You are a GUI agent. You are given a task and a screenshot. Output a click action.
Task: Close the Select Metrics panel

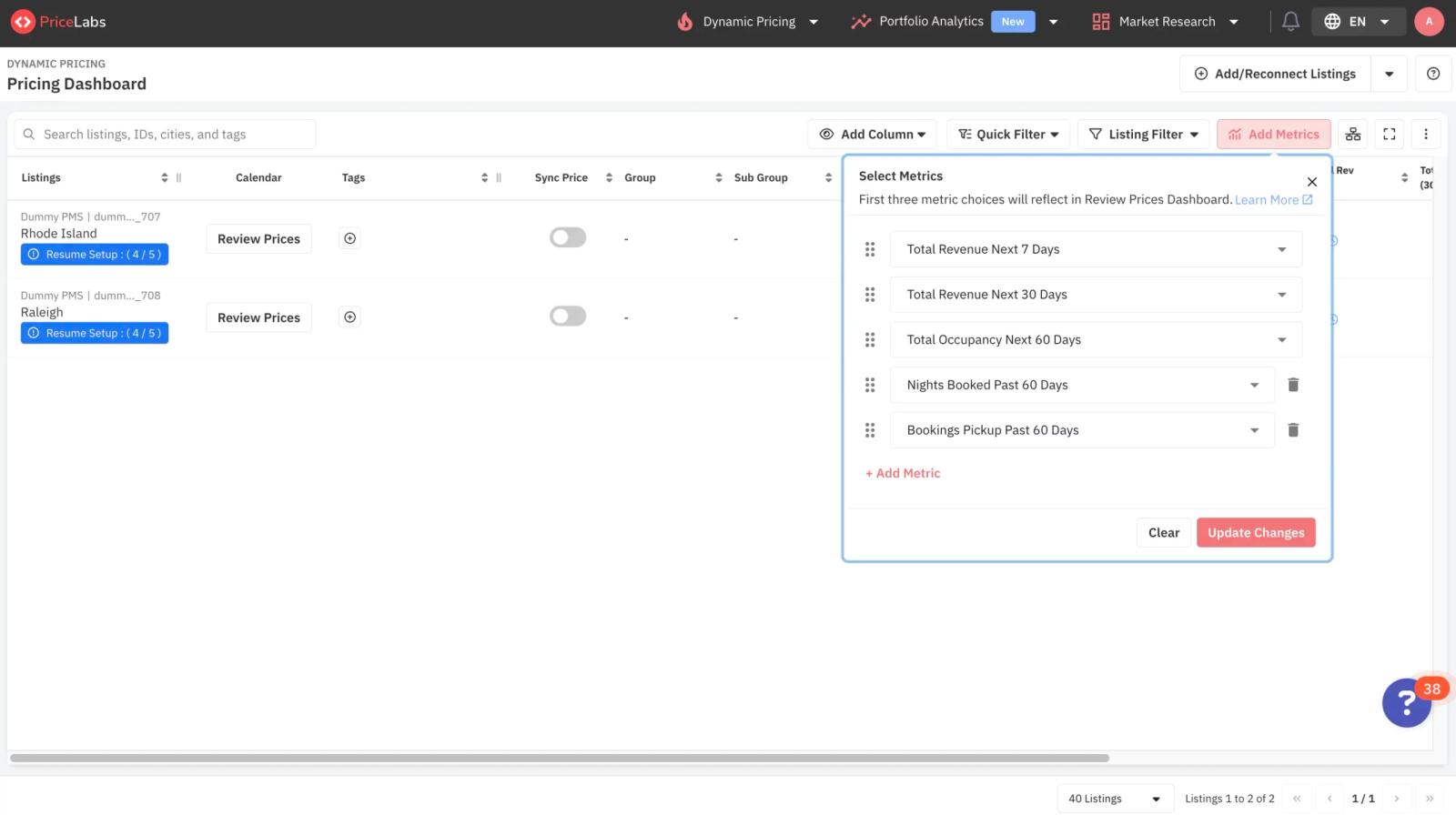(1312, 182)
